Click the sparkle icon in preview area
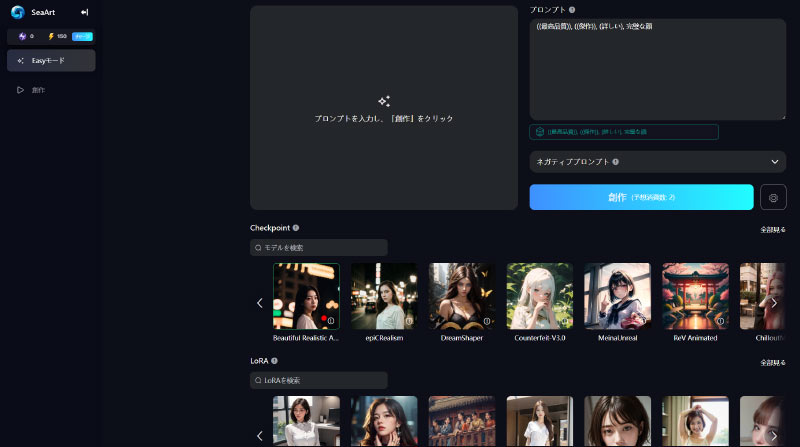800x447 pixels. [384, 101]
